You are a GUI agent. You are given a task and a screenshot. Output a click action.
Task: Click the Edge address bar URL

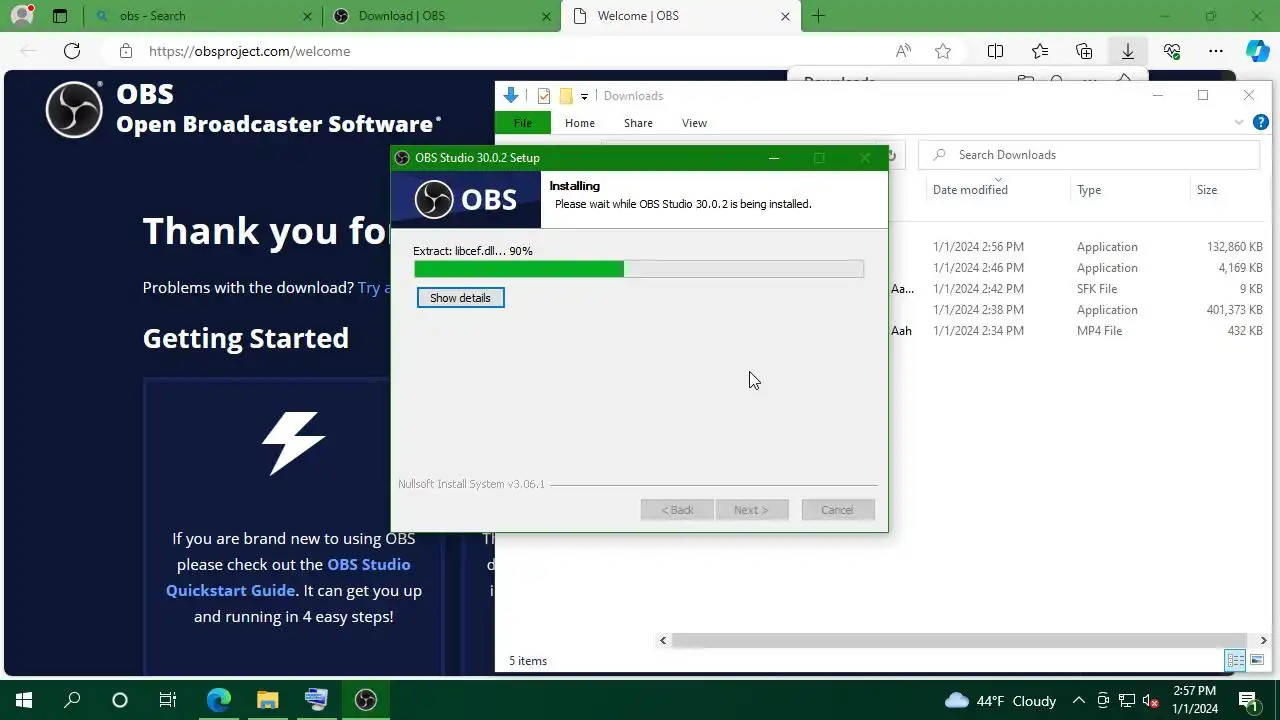coord(249,51)
